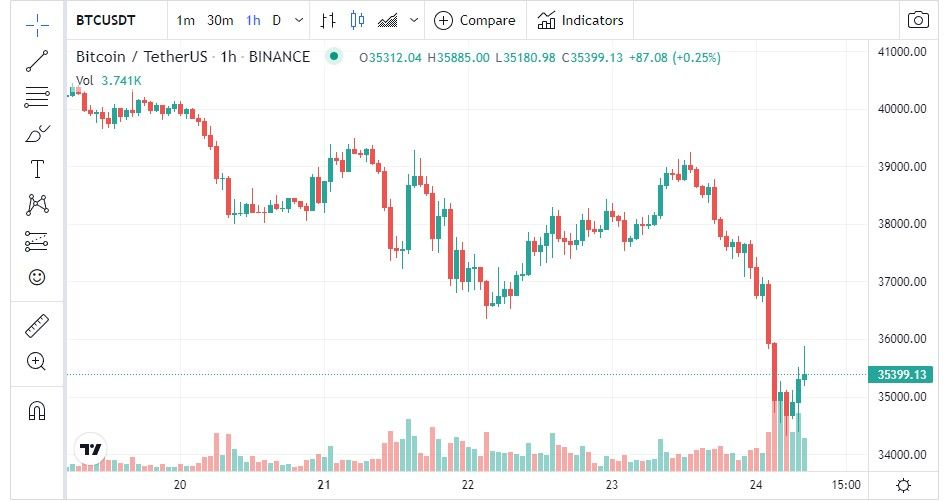Expand the time interval dropdown arrow
Screen dimensions: 948x501
[299, 21]
